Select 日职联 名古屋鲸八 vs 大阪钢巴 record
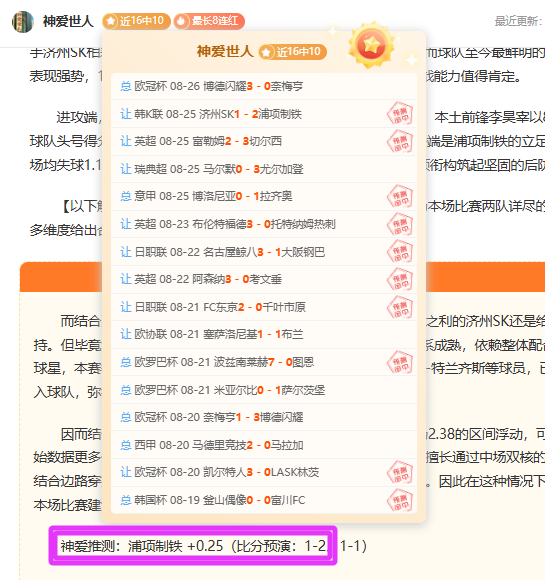Viewport: 545px width, 580px height. 264,252
